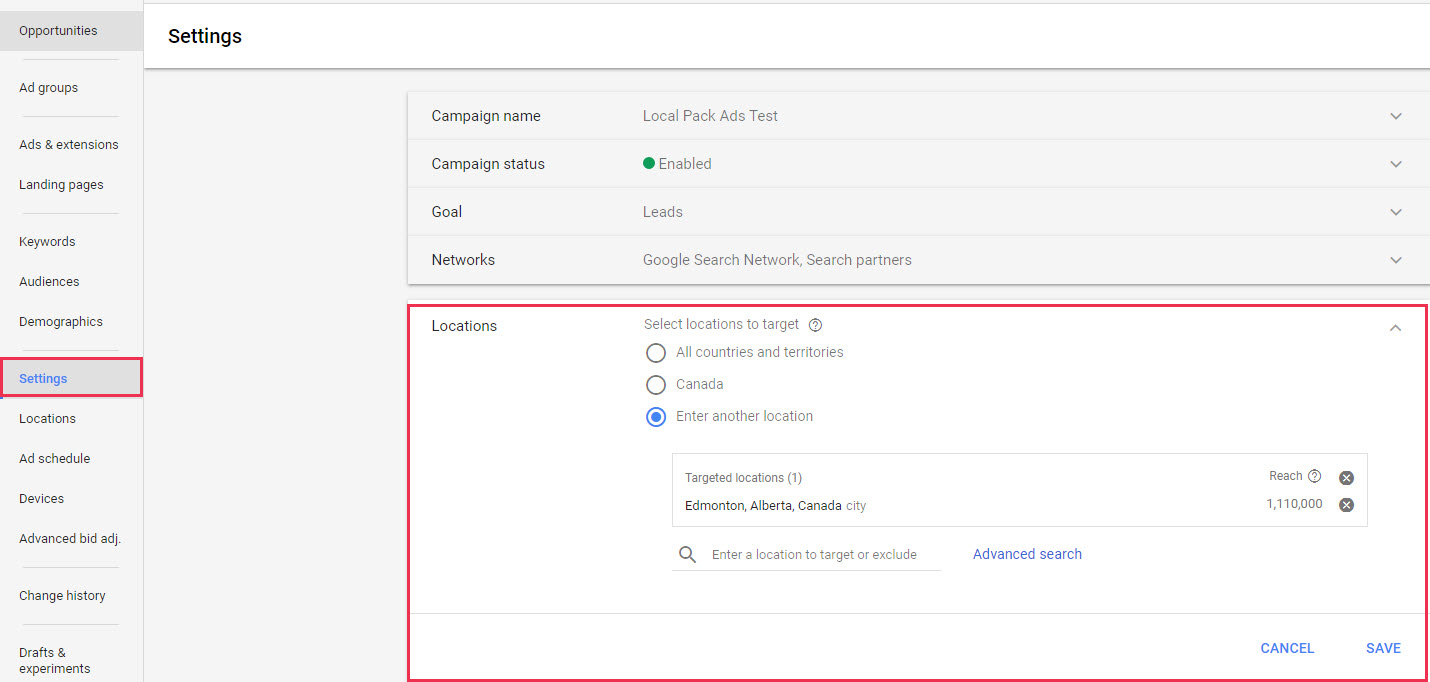Click the Reach help question mark icon
Image resolution: width=1430 pixels, height=682 pixels.
click(1314, 476)
